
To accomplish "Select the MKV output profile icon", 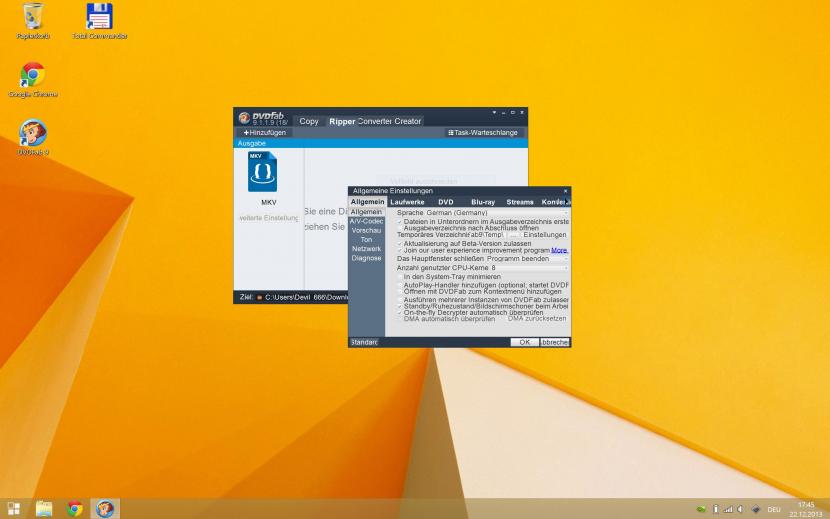I will (x=263, y=172).
